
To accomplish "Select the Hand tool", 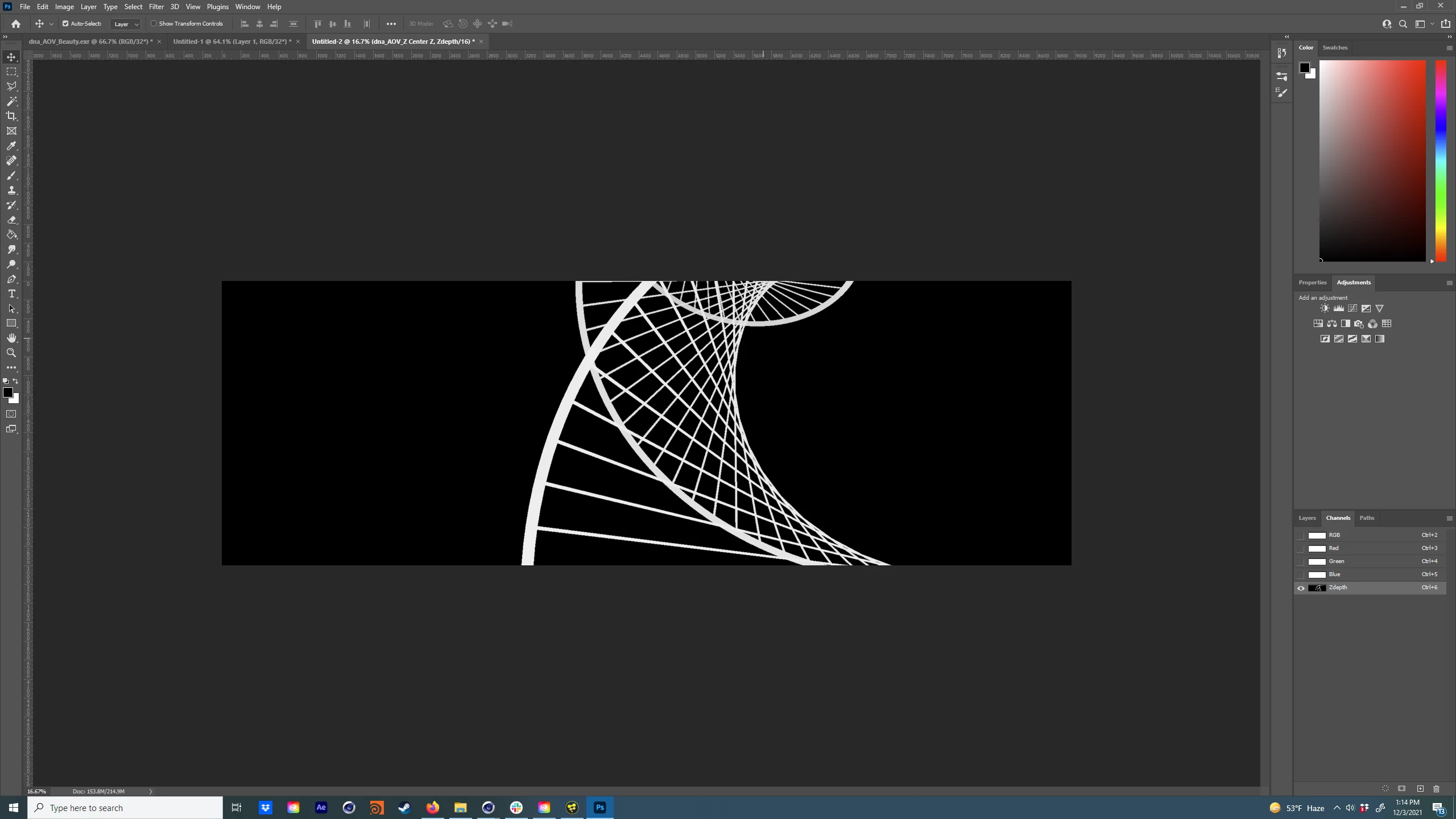I will pyautogui.click(x=11, y=338).
